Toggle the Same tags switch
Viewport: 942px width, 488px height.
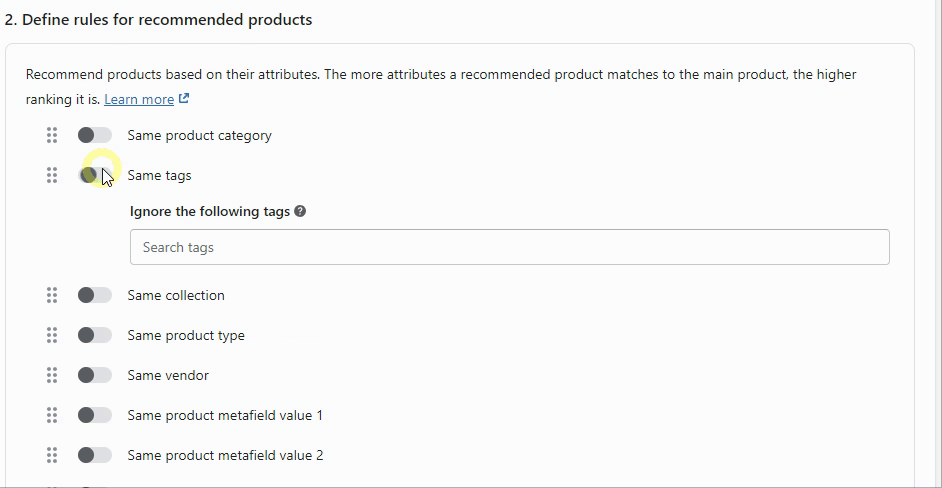coord(95,175)
